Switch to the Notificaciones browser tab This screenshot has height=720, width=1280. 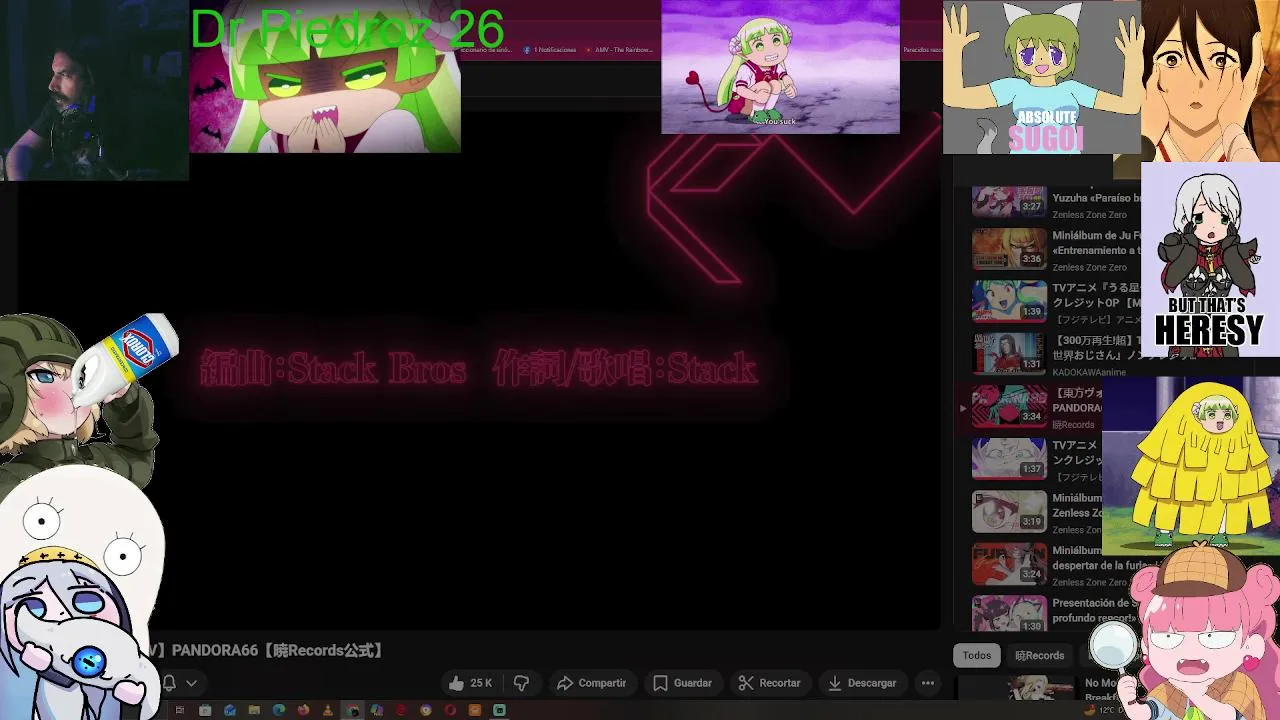click(550, 49)
